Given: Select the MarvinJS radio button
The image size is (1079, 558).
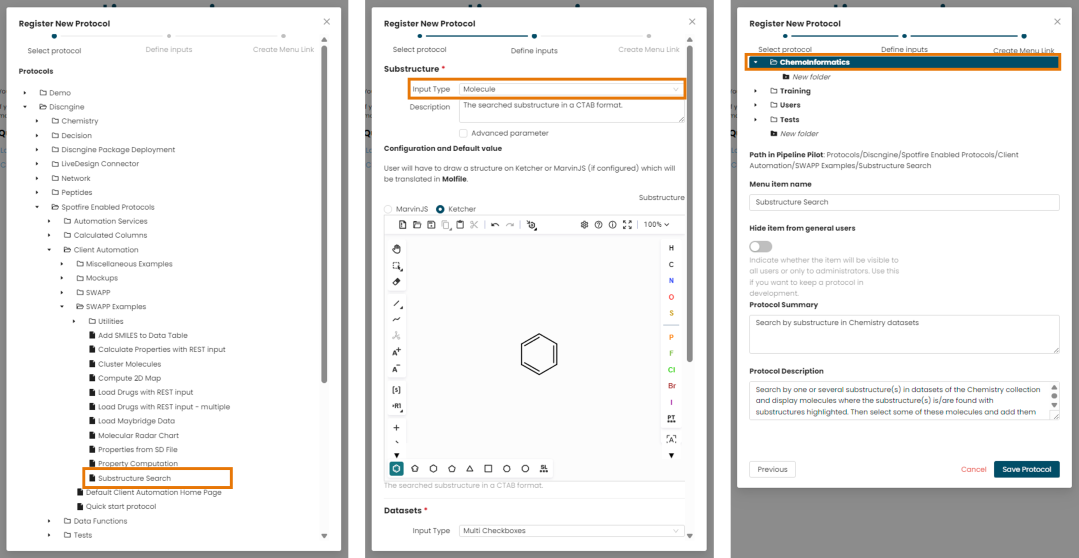Looking at the screenshot, I should point(388,209).
